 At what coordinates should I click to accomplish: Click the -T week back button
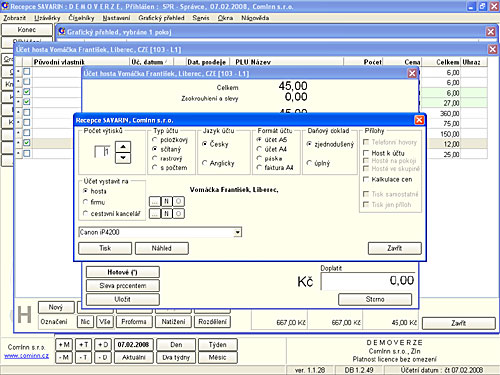[84, 357]
